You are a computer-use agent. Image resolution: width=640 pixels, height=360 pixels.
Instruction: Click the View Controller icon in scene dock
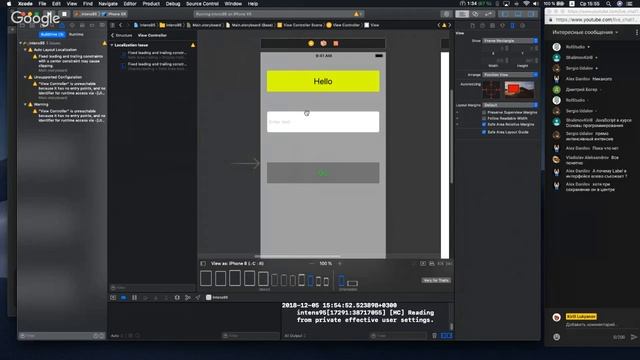coord(311,43)
